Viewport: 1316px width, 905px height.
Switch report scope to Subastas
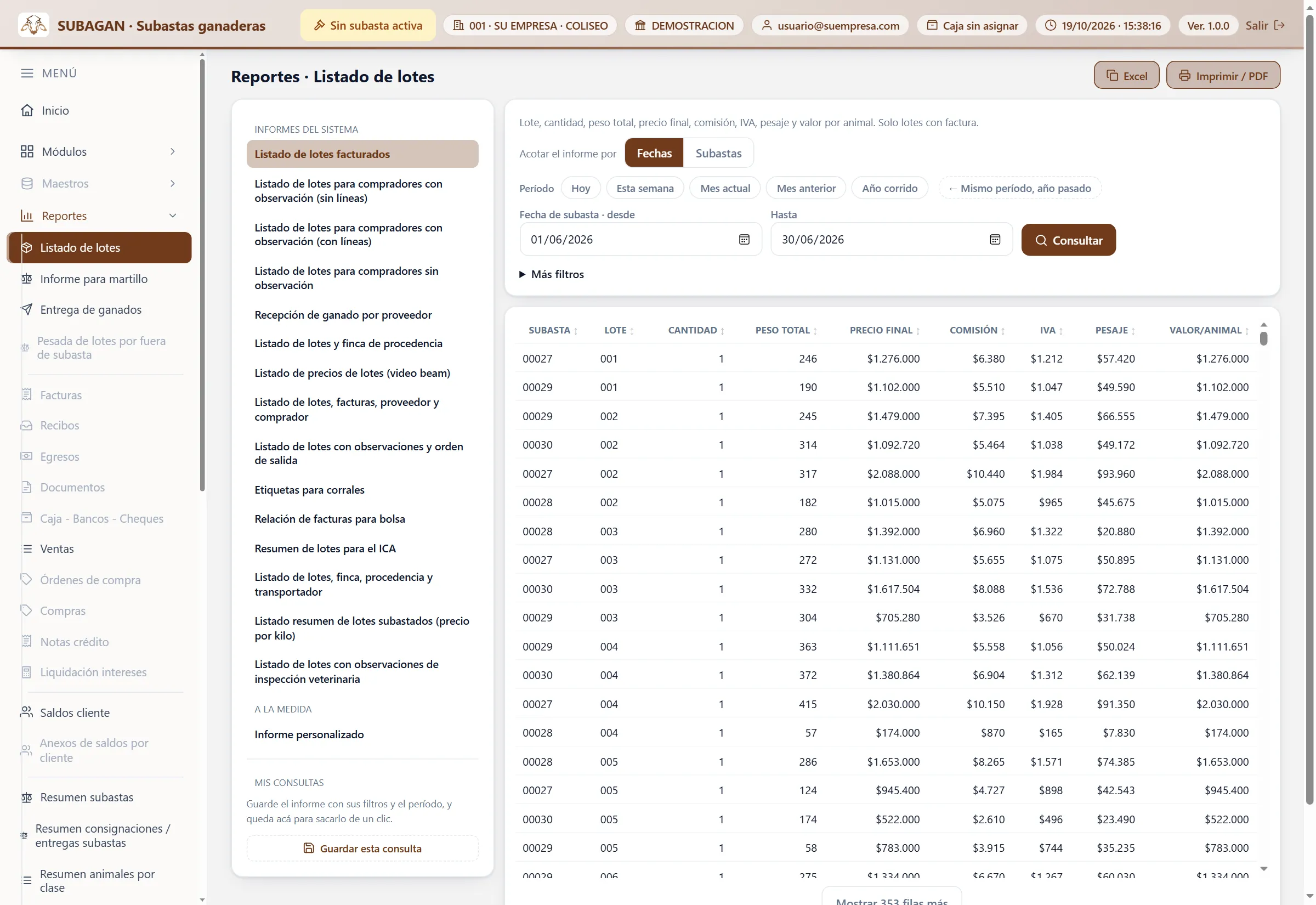tap(718, 153)
